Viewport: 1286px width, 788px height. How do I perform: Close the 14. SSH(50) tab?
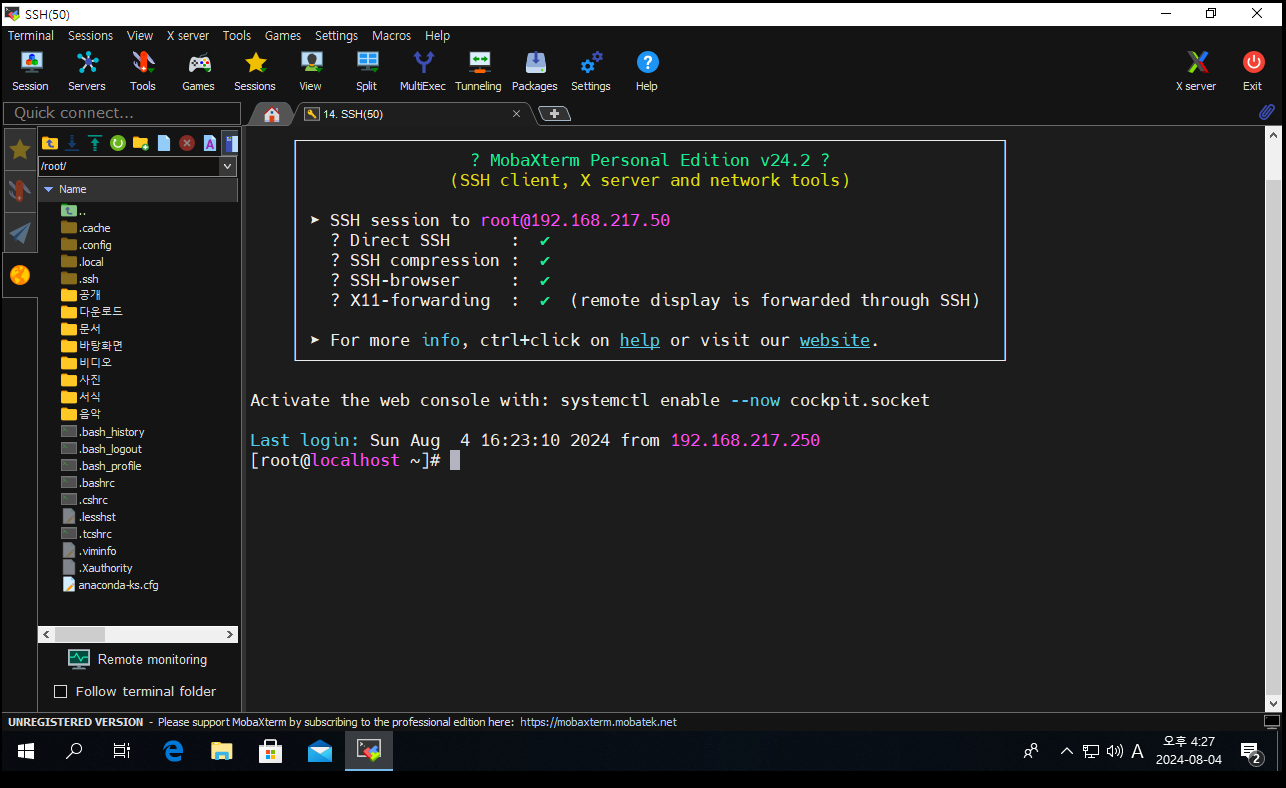pos(516,114)
